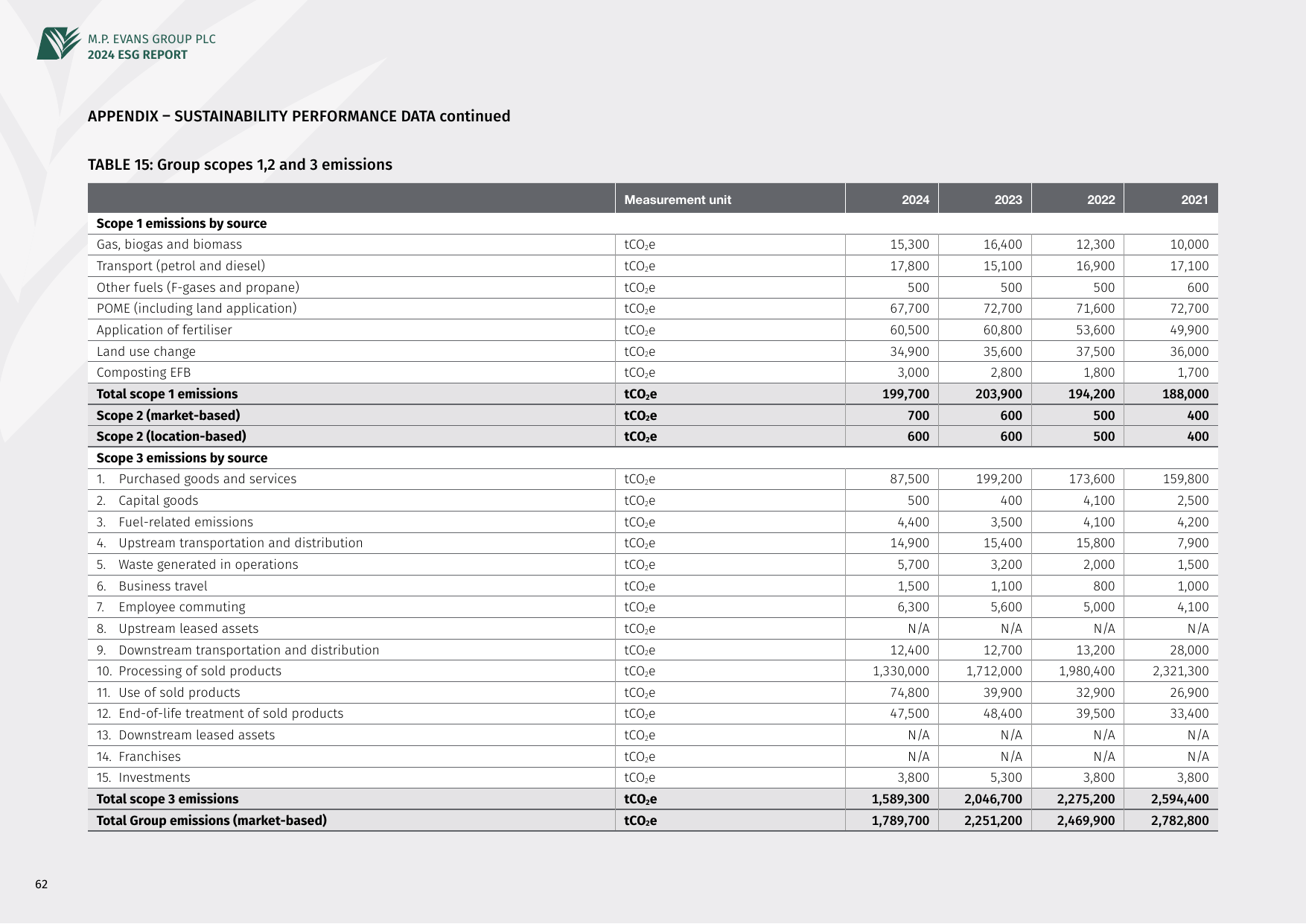This screenshot has width=1306, height=924.
Task: Click the 2,321,300 processing 2021 value
Action: coord(1181,671)
